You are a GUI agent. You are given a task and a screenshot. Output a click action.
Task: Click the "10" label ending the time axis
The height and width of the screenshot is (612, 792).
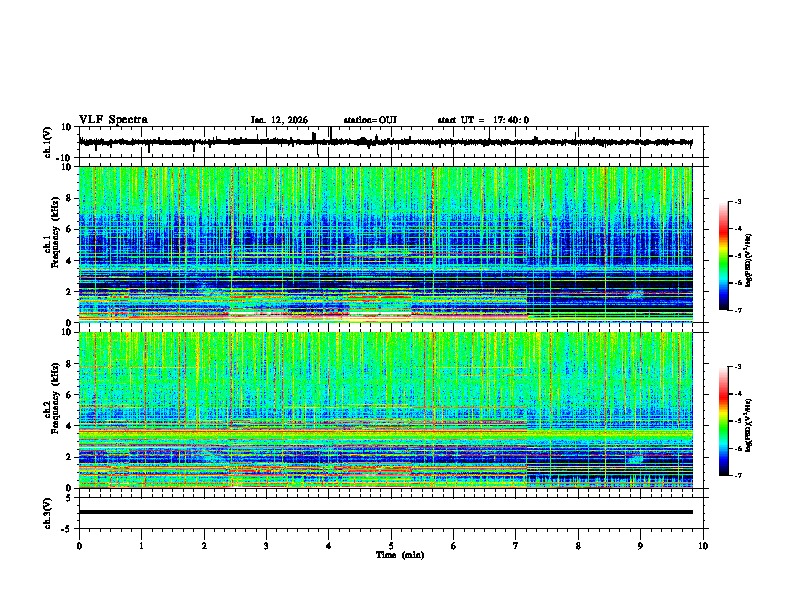[703, 546]
